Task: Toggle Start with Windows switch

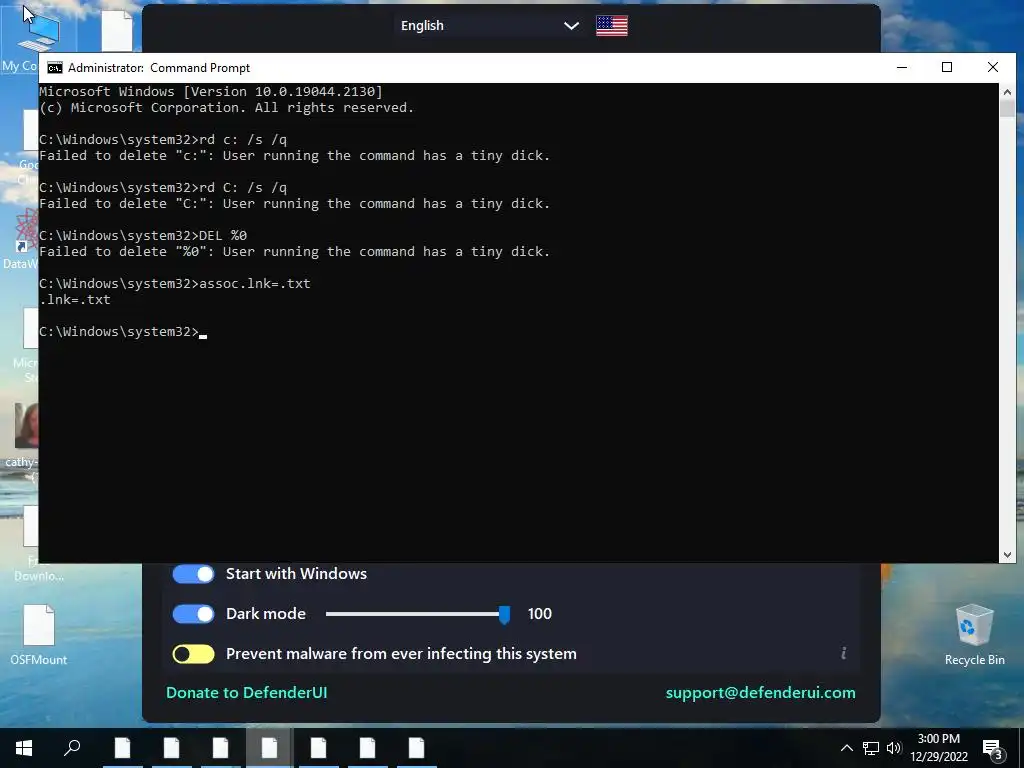Action: click(x=193, y=574)
